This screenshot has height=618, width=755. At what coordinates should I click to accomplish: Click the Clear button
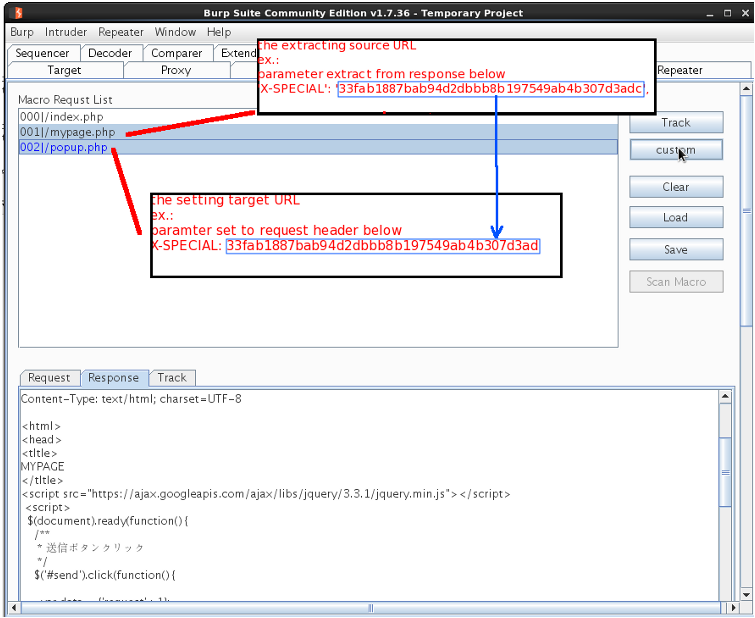(x=676, y=187)
